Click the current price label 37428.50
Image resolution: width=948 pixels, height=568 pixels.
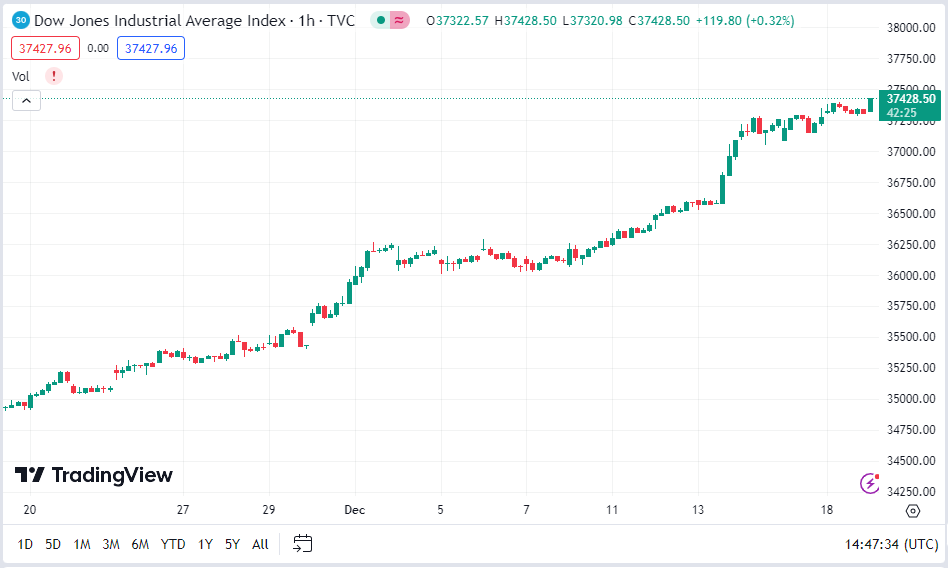click(910, 105)
